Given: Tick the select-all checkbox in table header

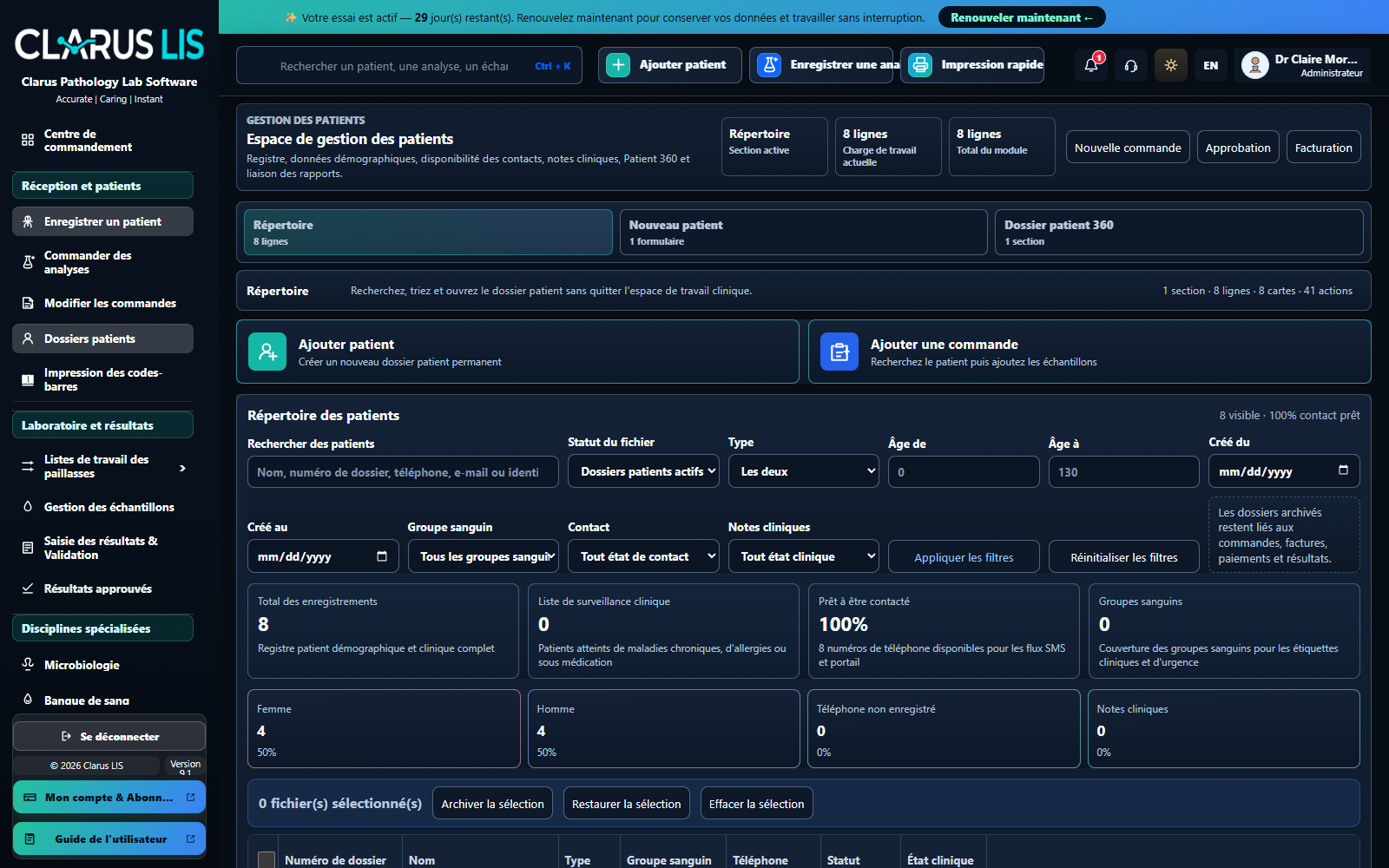Looking at the screenshot, I should click(267, 860).
